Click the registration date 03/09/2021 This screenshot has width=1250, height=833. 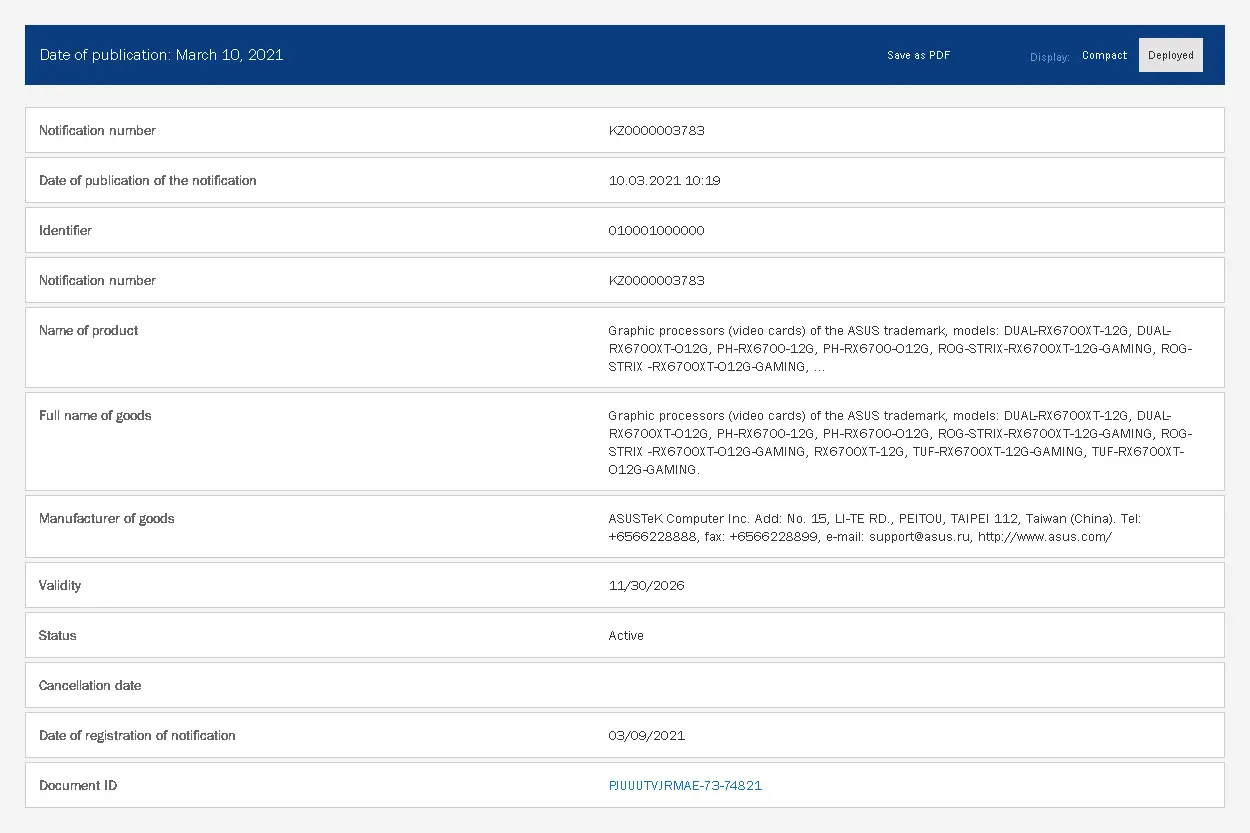646,735
